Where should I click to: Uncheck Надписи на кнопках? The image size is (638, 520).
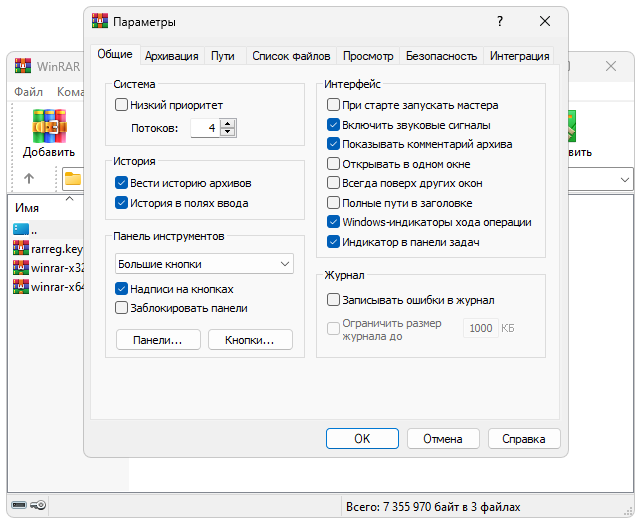pos(121,288)
